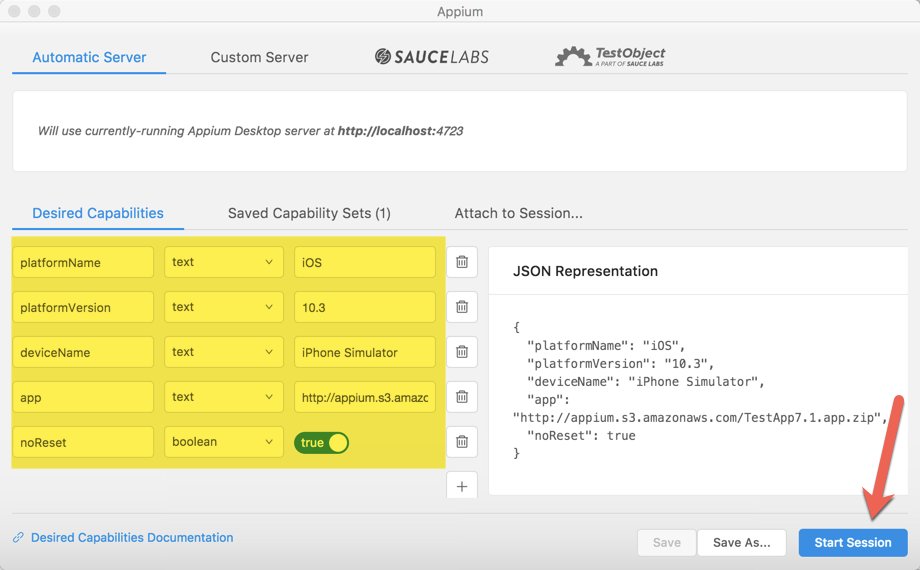Open Desired Capabilities Documentation link
The width and height of the screenshot is (920, 570).
132,538
